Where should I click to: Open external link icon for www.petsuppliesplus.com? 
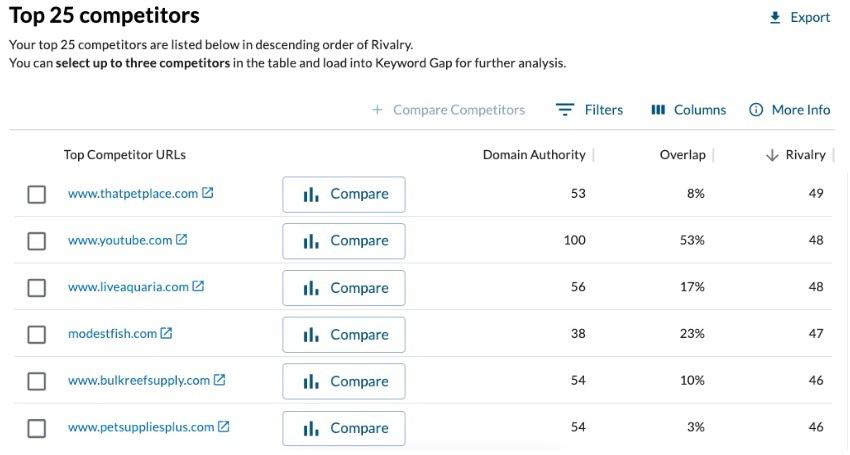(x=224, y=426)
